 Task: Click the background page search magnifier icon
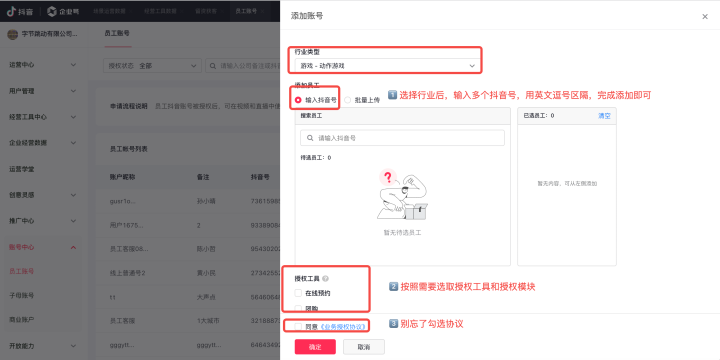(x=213, y=66)
